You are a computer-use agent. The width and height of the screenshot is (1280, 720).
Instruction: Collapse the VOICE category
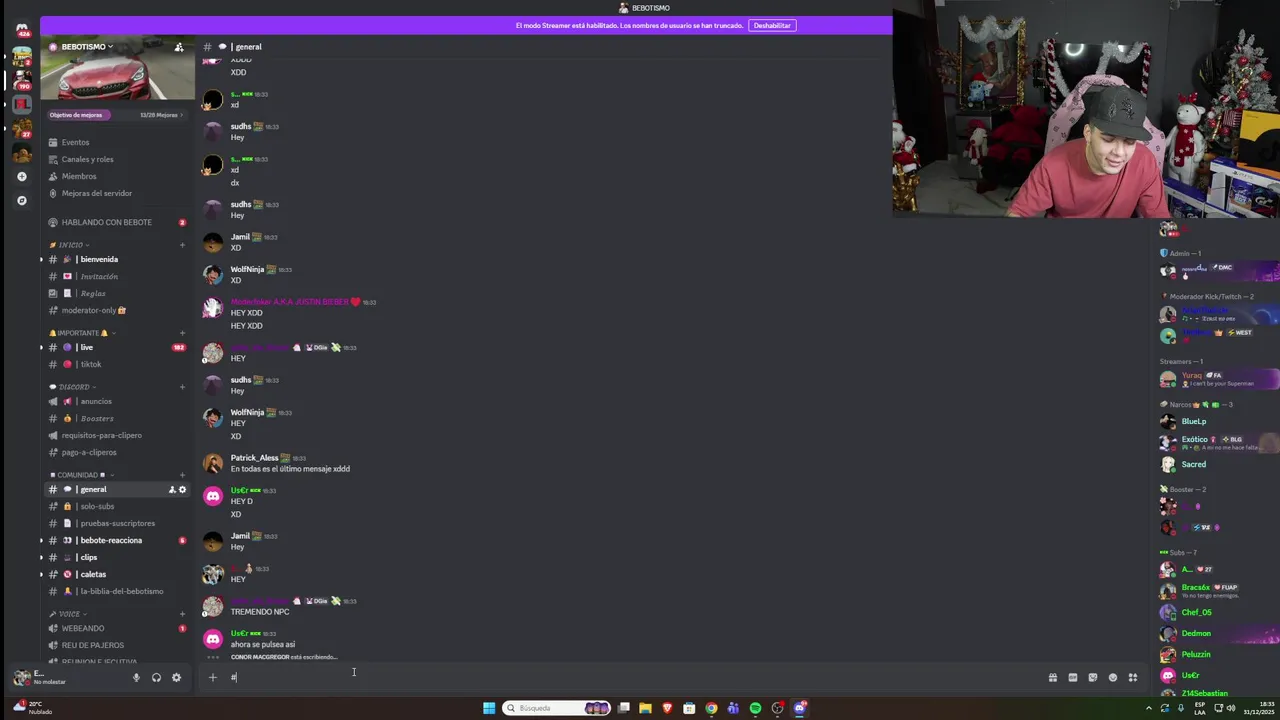click(x=68, y=614)
